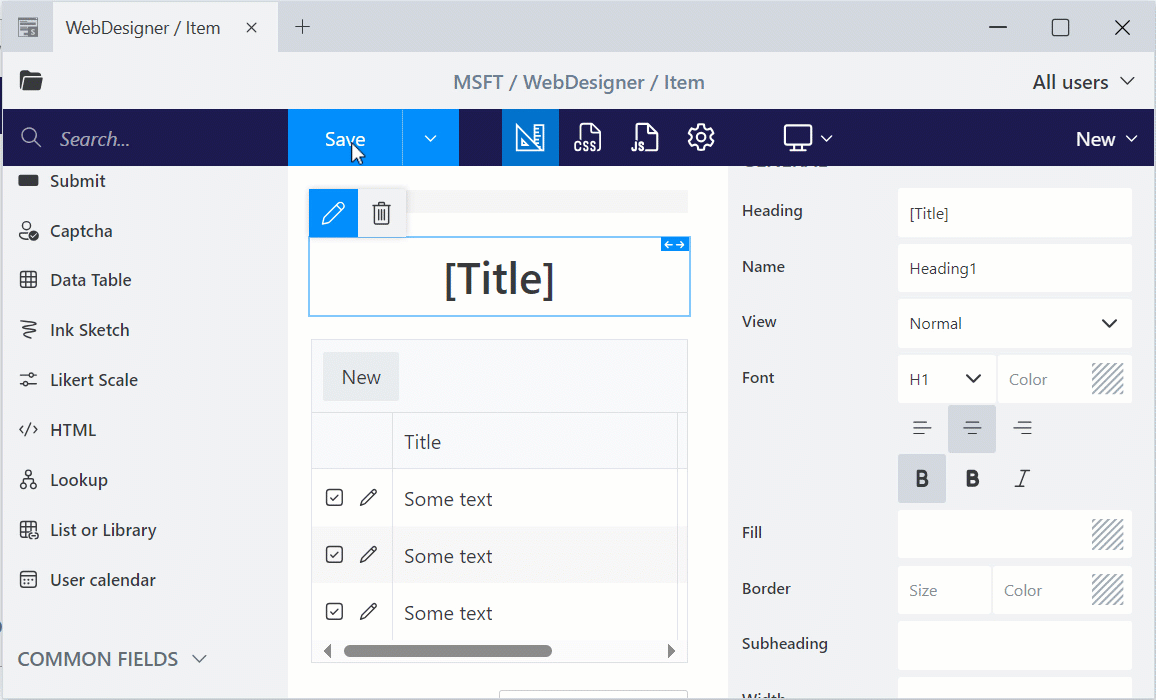
Task: Open the CSS editor icon
Action: tap(587, 138)
